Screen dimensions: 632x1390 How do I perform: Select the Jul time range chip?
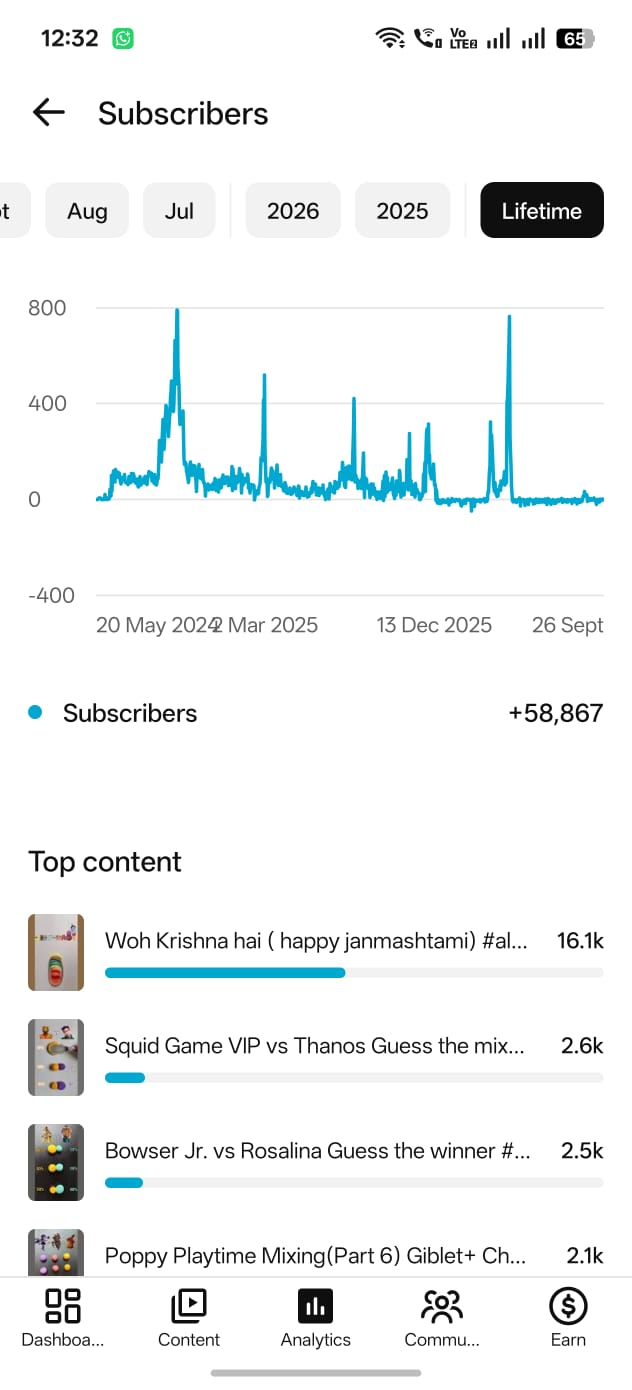point(179,210)
